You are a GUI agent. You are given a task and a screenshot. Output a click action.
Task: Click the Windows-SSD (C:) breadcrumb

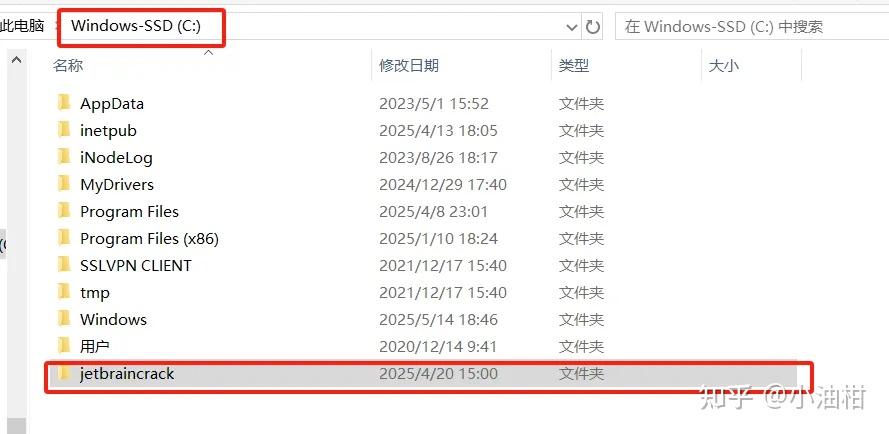pyautogui.click(x=136, y=26)
